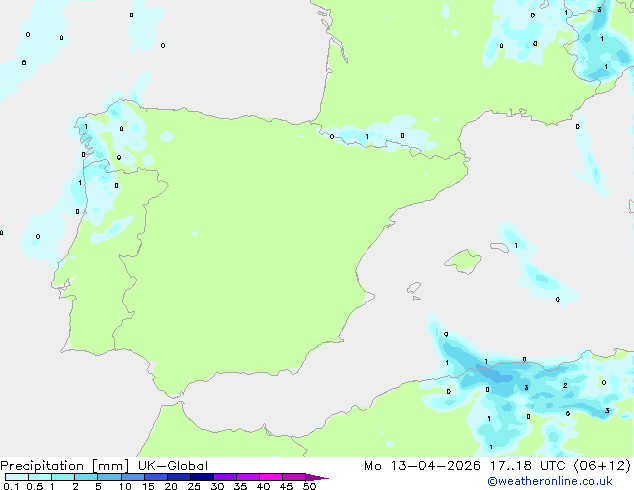Click the '50' legend tick label
The width and height of the screenshot is (634, 490).
tap(309, 486)
